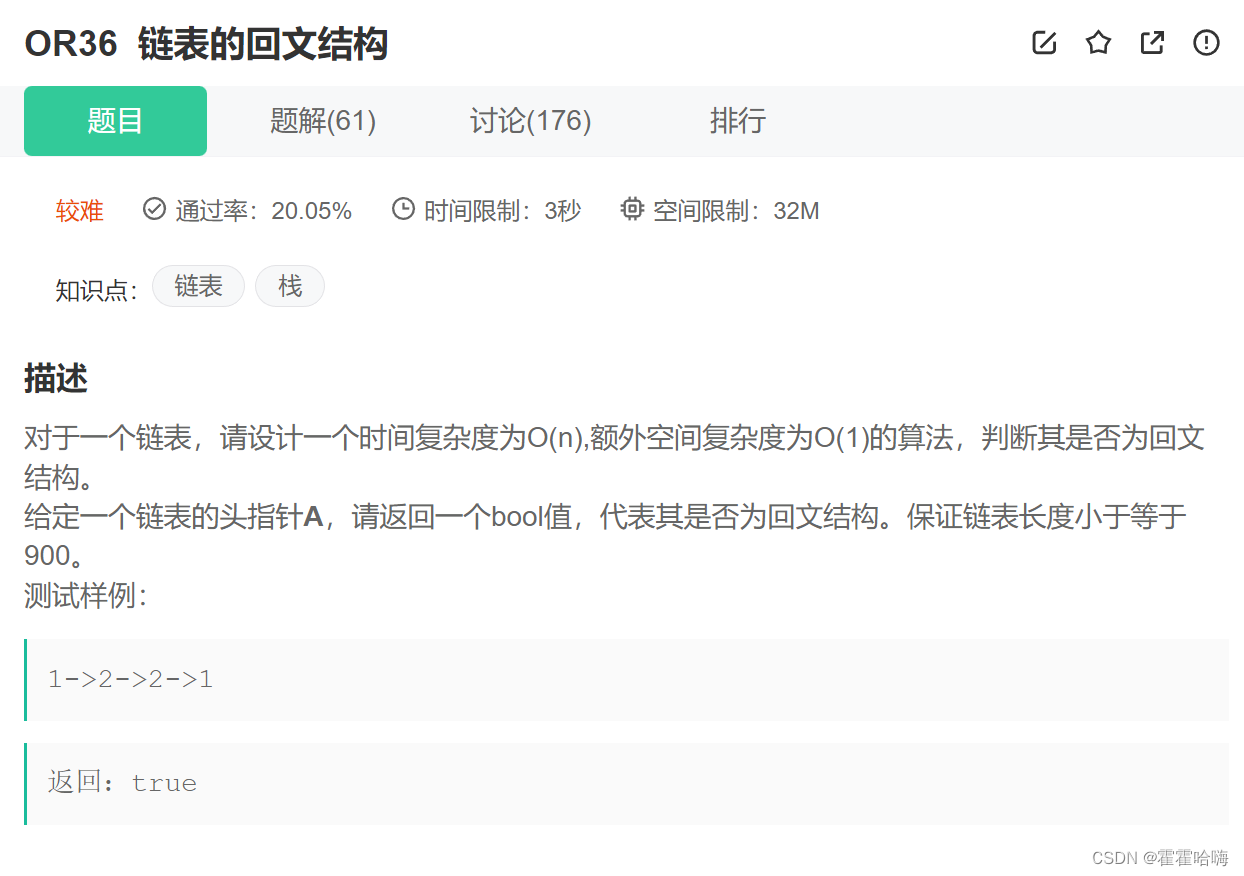Open the 题解(61) tab
Viewport: 1244px width, 876px height.
tap(323, 121)
